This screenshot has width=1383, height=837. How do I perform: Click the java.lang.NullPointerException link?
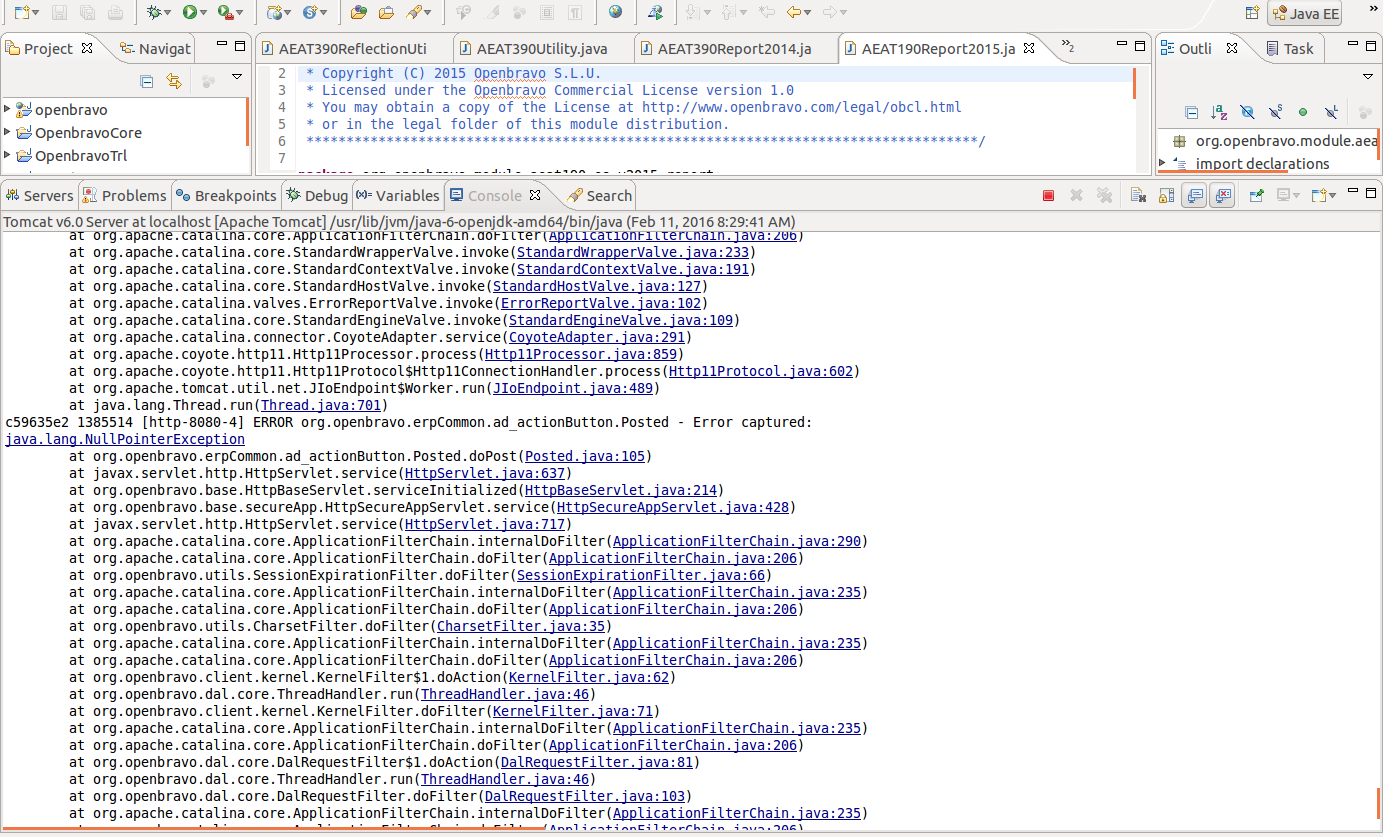(125, 439)
